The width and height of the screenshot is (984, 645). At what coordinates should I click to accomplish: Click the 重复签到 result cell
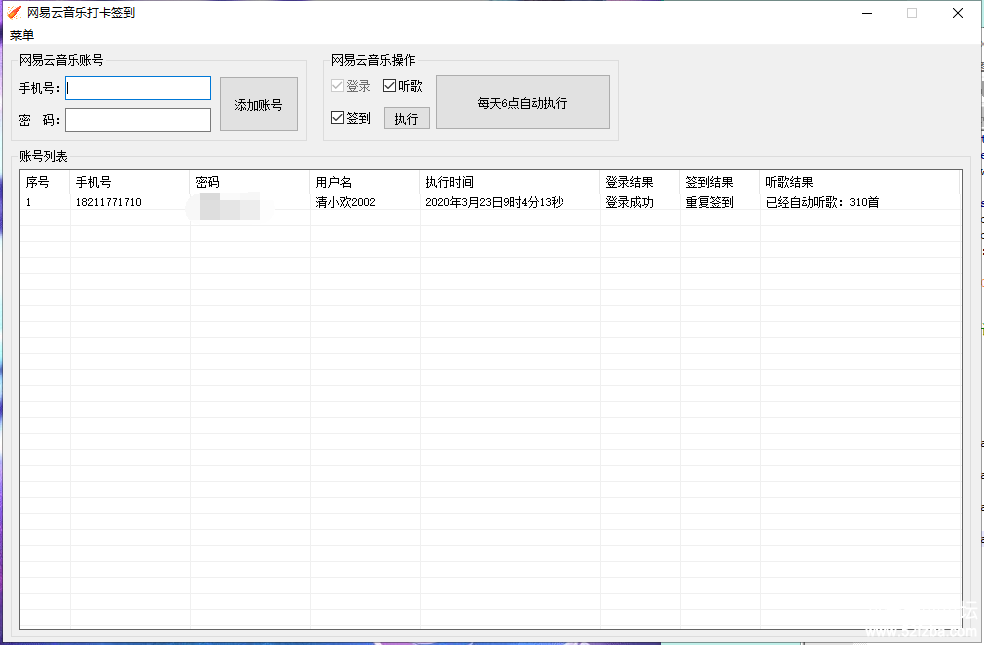(709, 202)
